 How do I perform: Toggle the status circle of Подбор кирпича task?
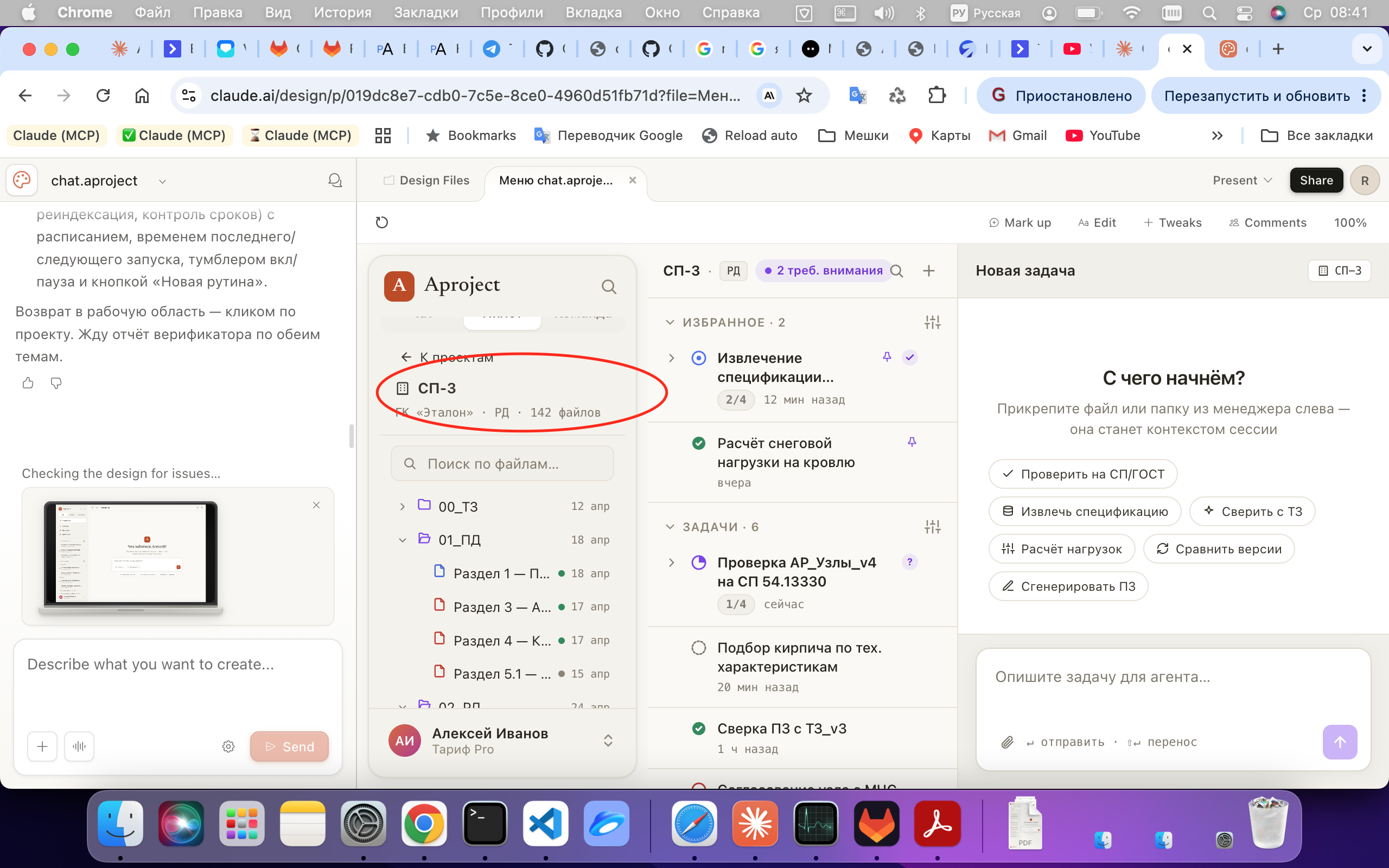(x=698, y=648)
